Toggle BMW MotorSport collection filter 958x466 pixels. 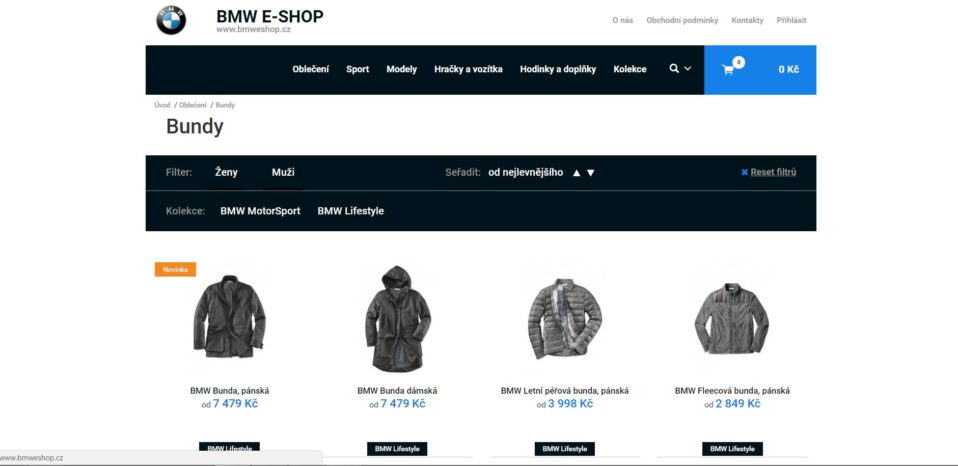tap(260, 211)
